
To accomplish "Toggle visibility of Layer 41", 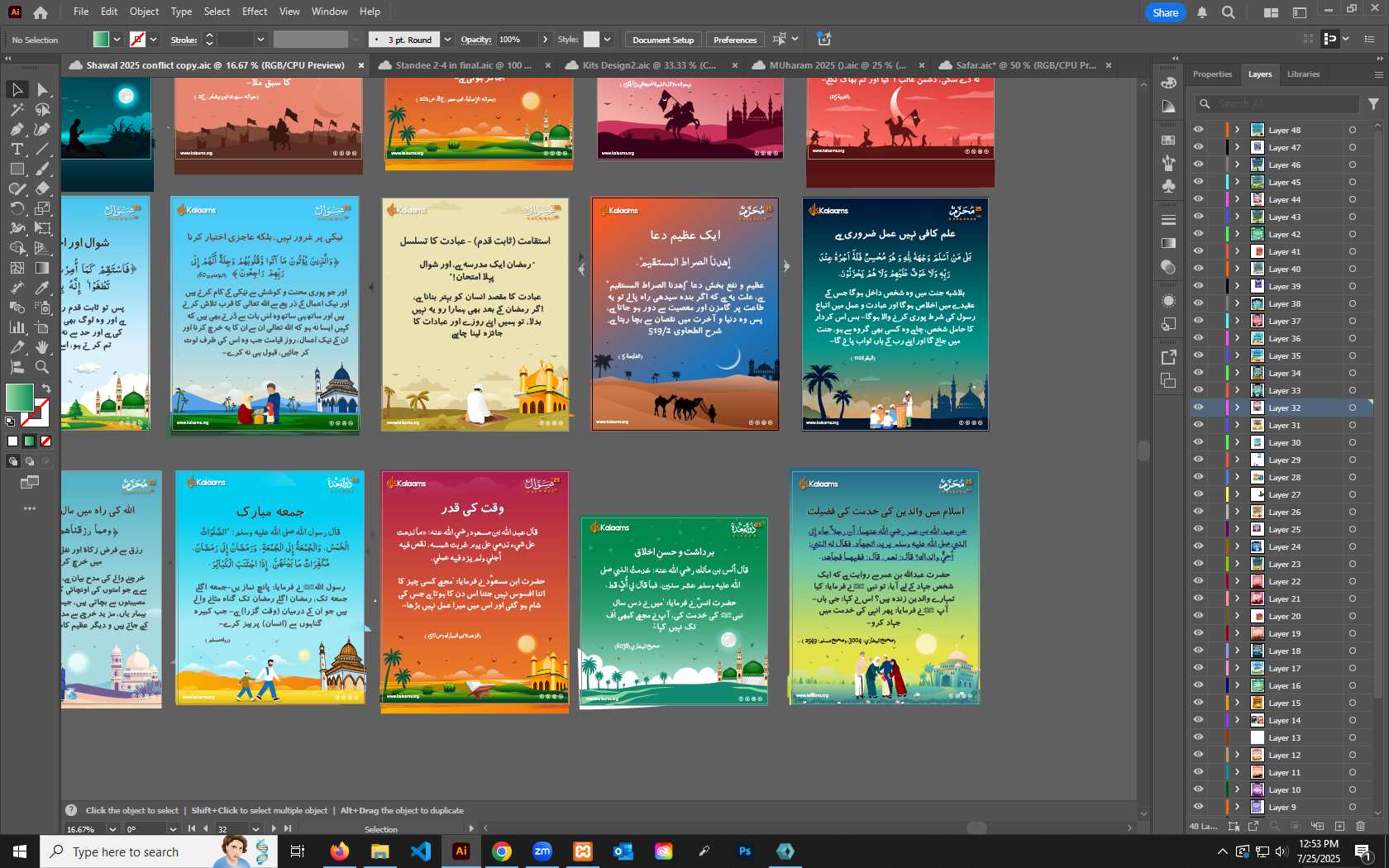I will coord(1198,251).
